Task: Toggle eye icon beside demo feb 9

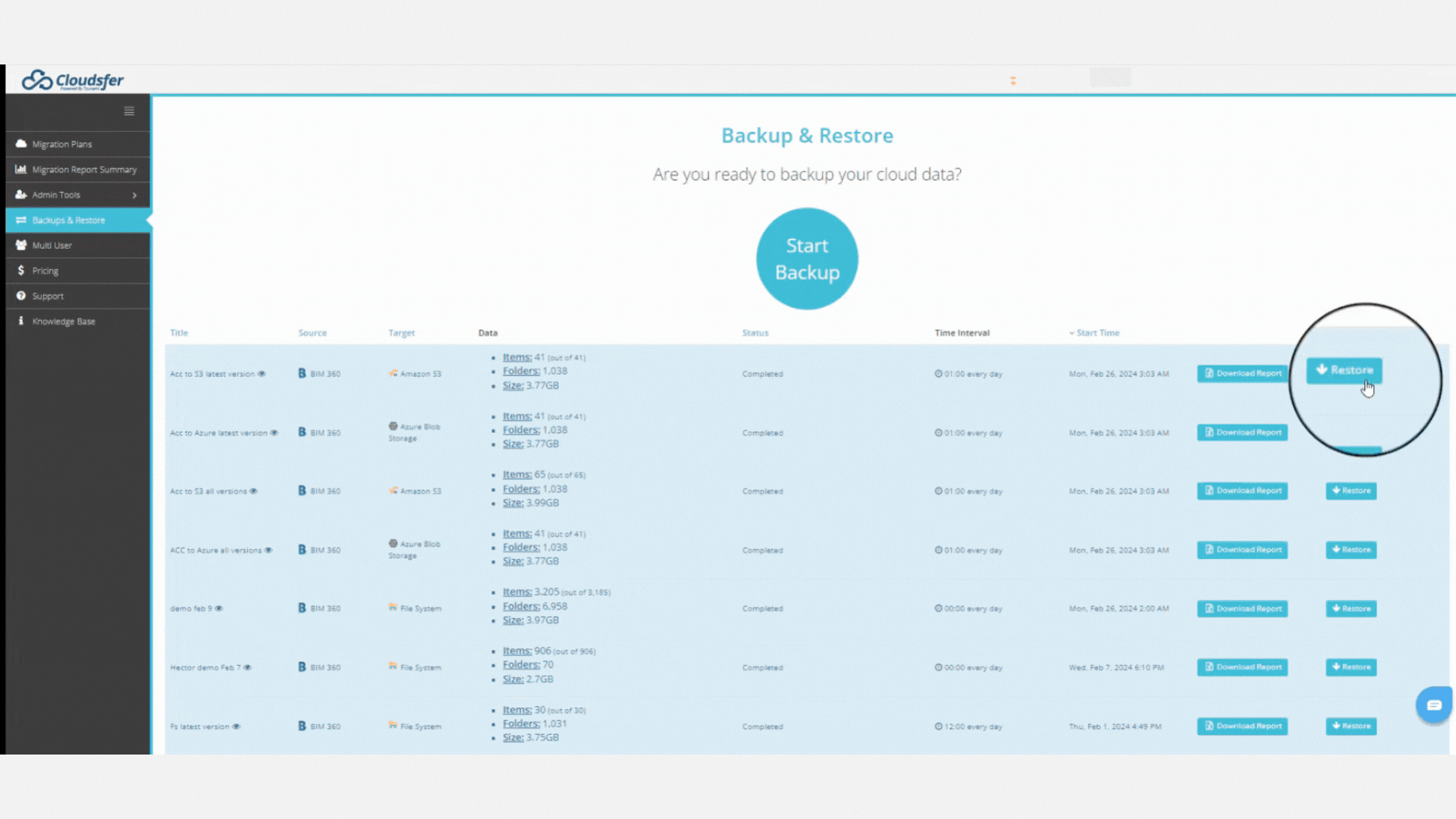Action: coord(219,608)
